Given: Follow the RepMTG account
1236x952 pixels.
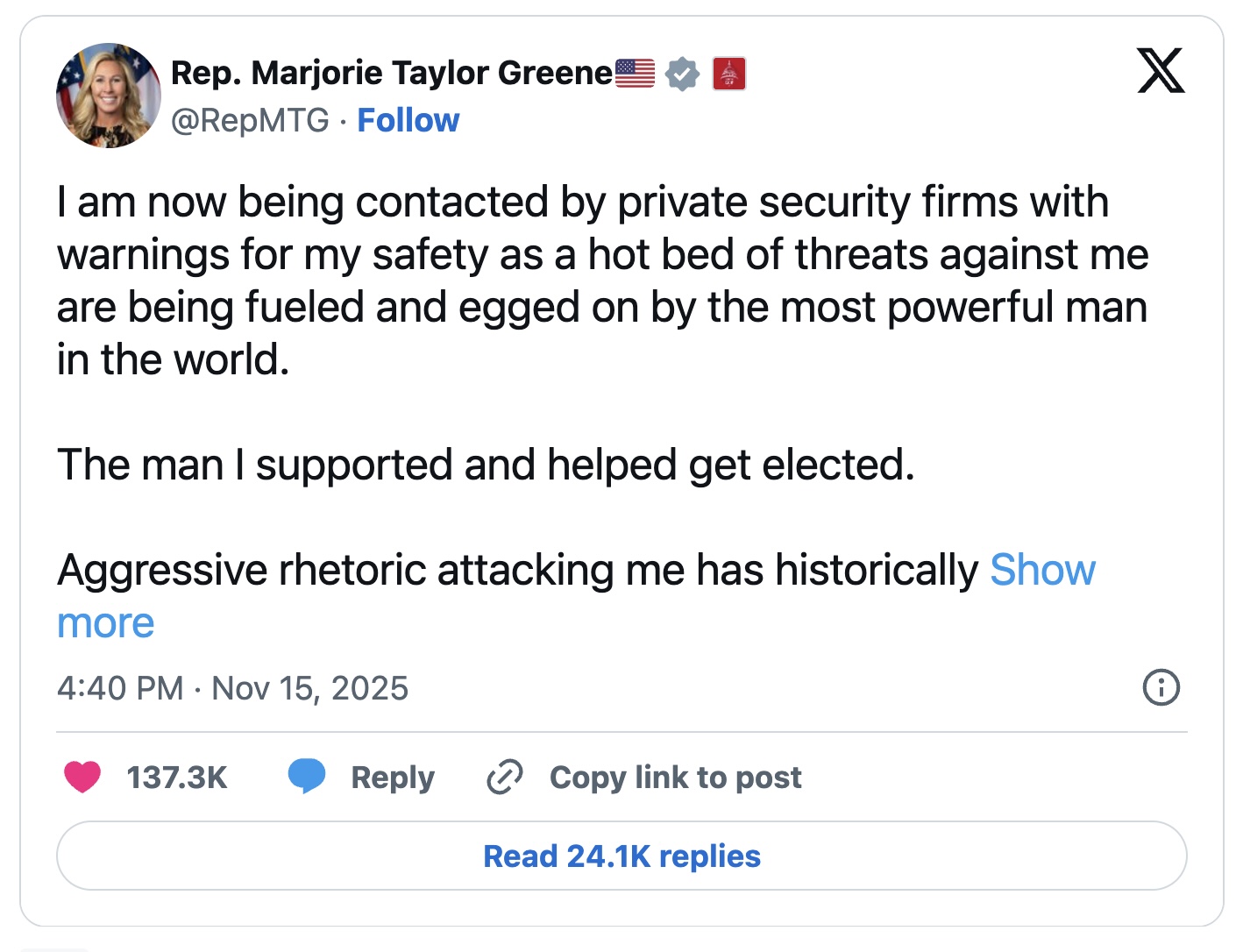Looking at the screenshot, I should [x=408, y=120].
